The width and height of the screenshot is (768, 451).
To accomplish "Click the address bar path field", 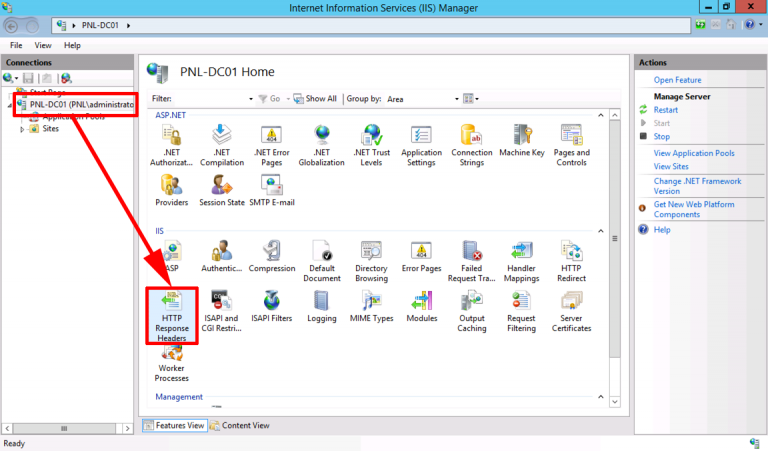I will (371, 25).
